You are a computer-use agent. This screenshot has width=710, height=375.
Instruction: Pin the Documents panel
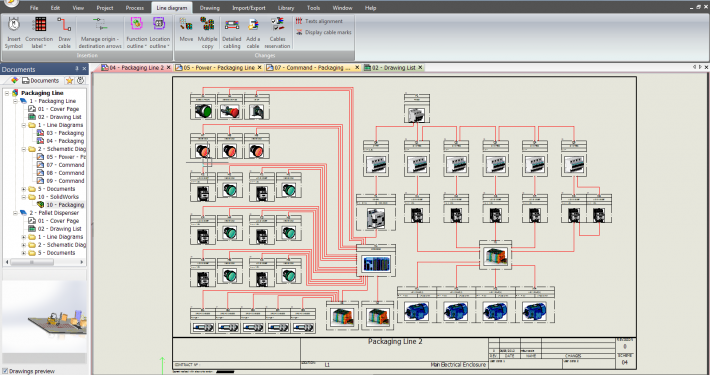tap(77, 69)
